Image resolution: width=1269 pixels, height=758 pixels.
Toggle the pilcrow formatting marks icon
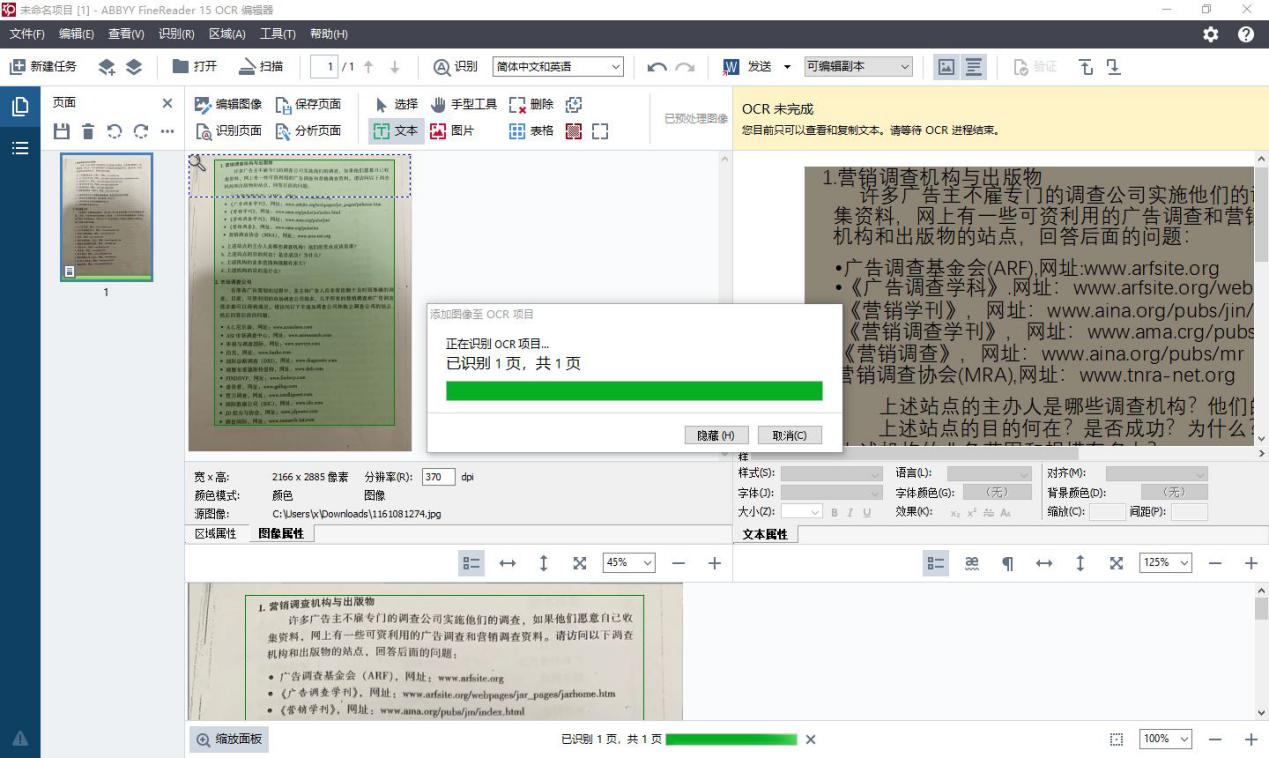pyautogui.click(x=1007, y=563)
